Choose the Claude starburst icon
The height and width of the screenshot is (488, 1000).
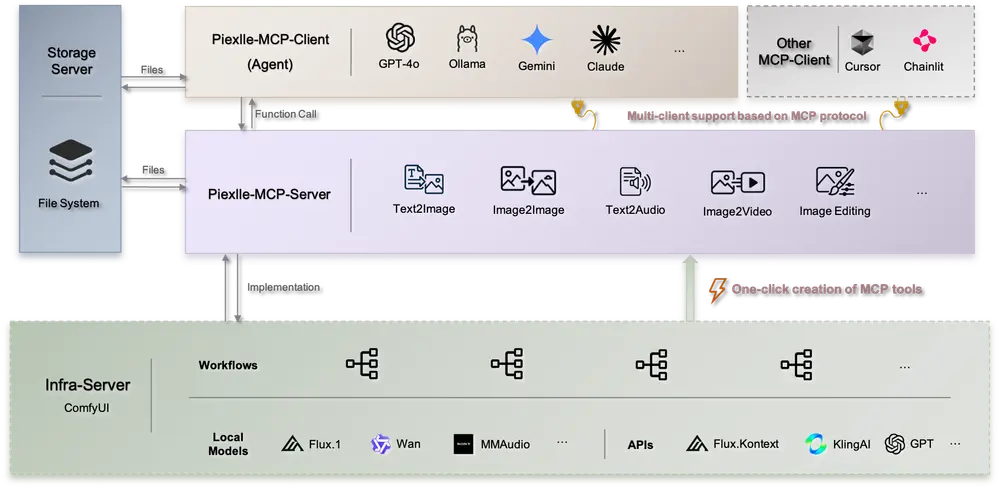click(x=605, y=39)
